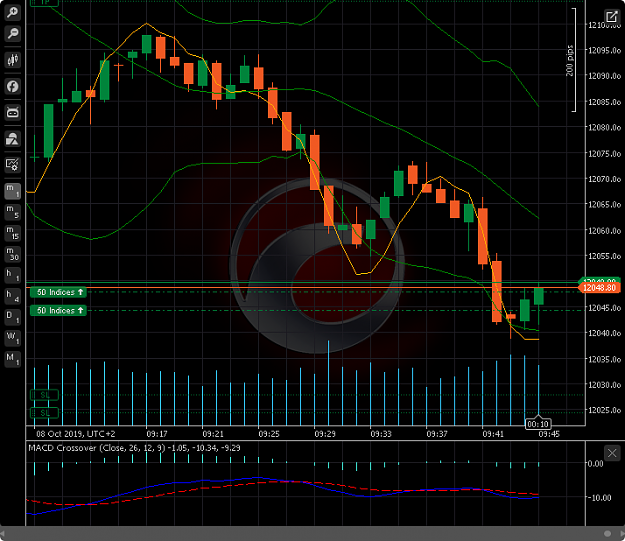Detach the chart with the pop-out icon
625x541 pixels.
(611, 17)
